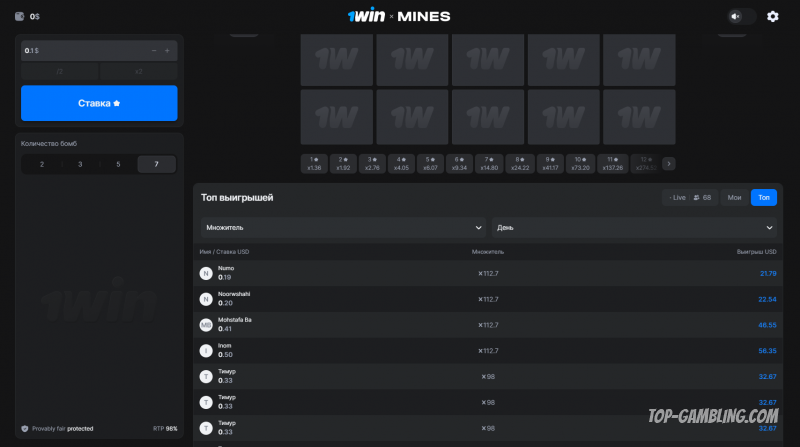This screenshot has height=447, width=800.
Task: Select the step 11 chip with x137.26
Action: tap(613, 164)
